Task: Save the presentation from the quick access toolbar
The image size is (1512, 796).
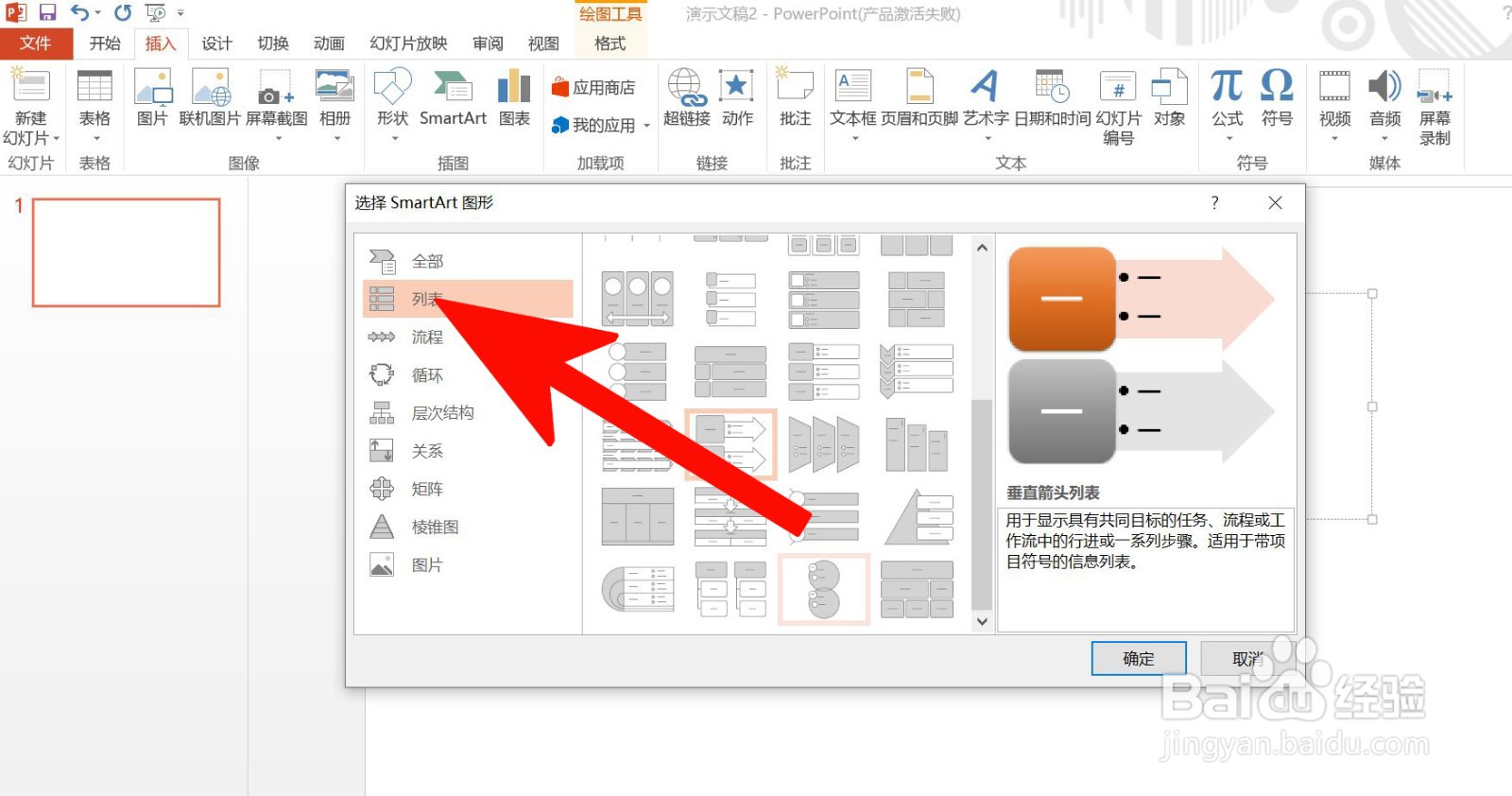Action: click(47, 13)
